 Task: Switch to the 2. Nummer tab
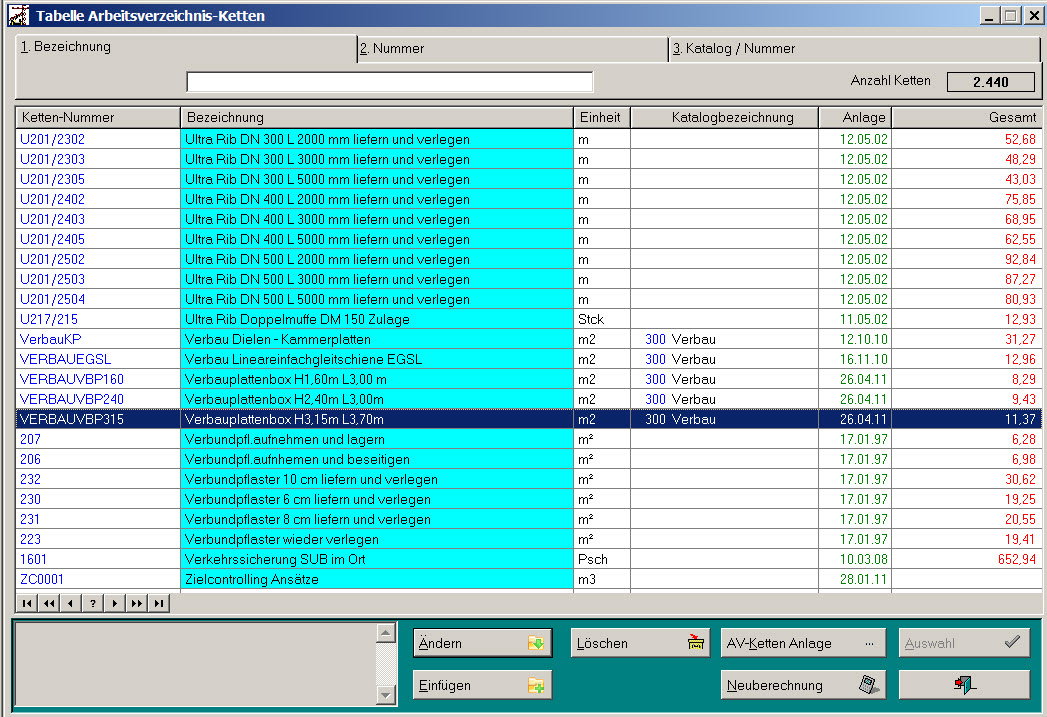(x=512, y=48)
